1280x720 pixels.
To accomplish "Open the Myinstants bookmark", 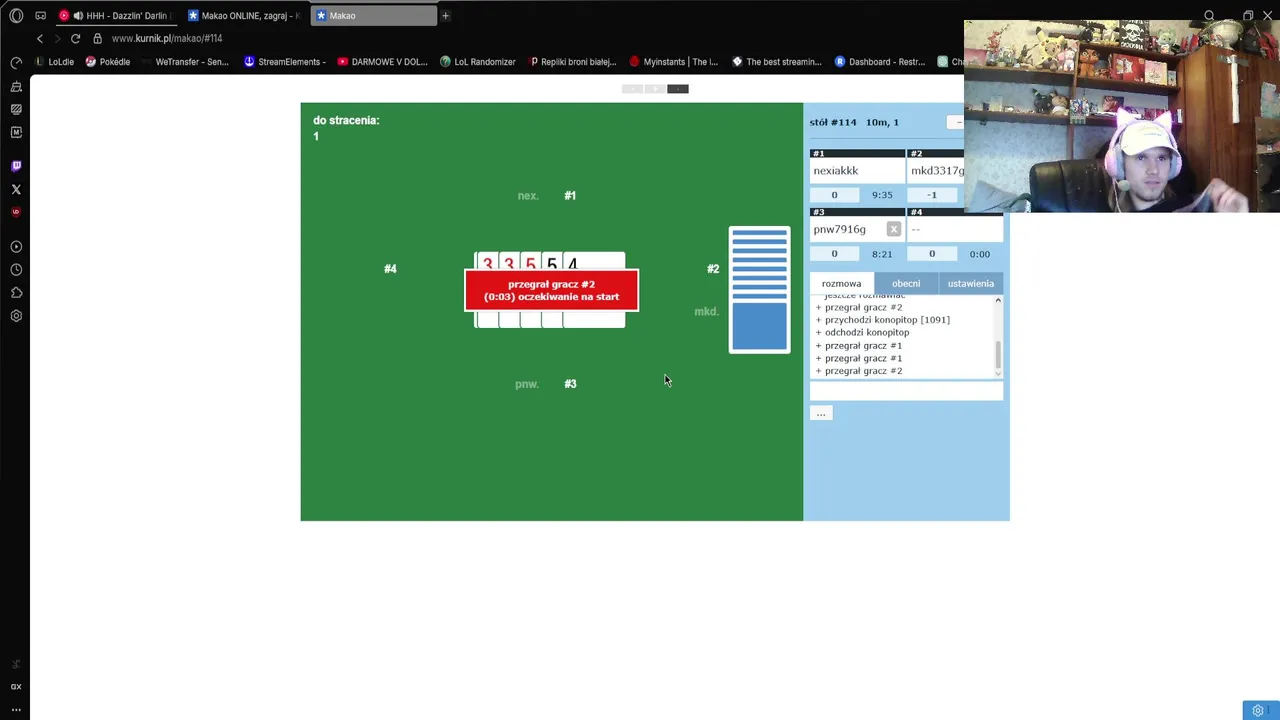I will 673,62.
